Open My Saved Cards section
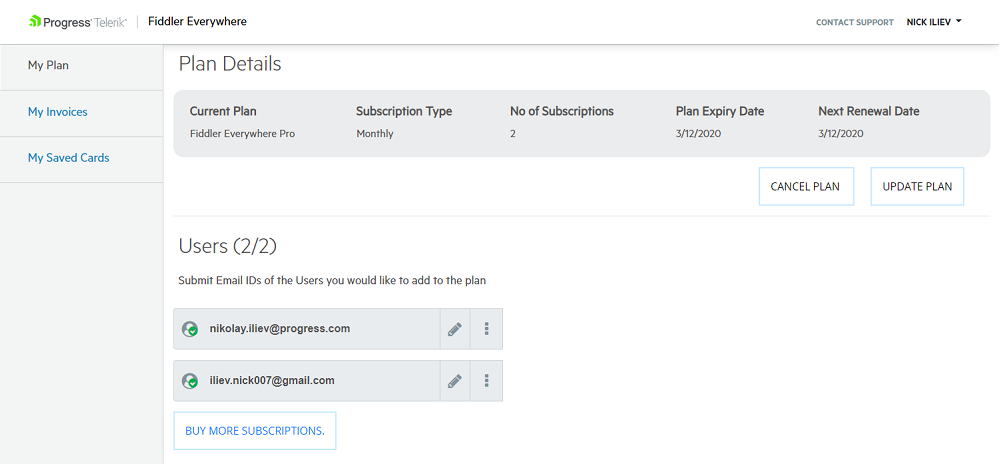The height and width of the screenshot is (465, 1000). point(82,159)
